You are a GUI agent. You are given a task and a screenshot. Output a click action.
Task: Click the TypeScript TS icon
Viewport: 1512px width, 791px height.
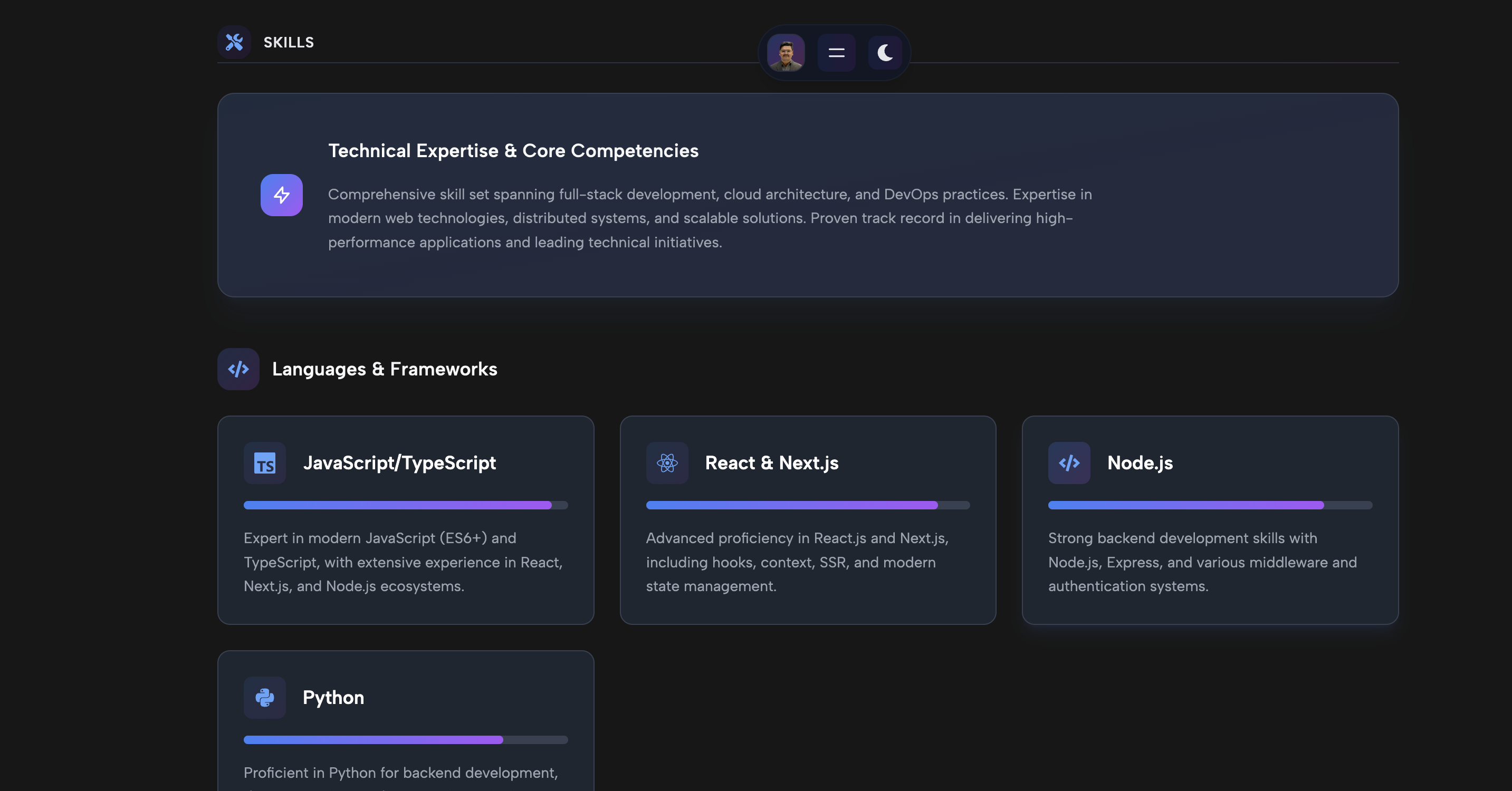pyautogui.click(x=265, y=463)
